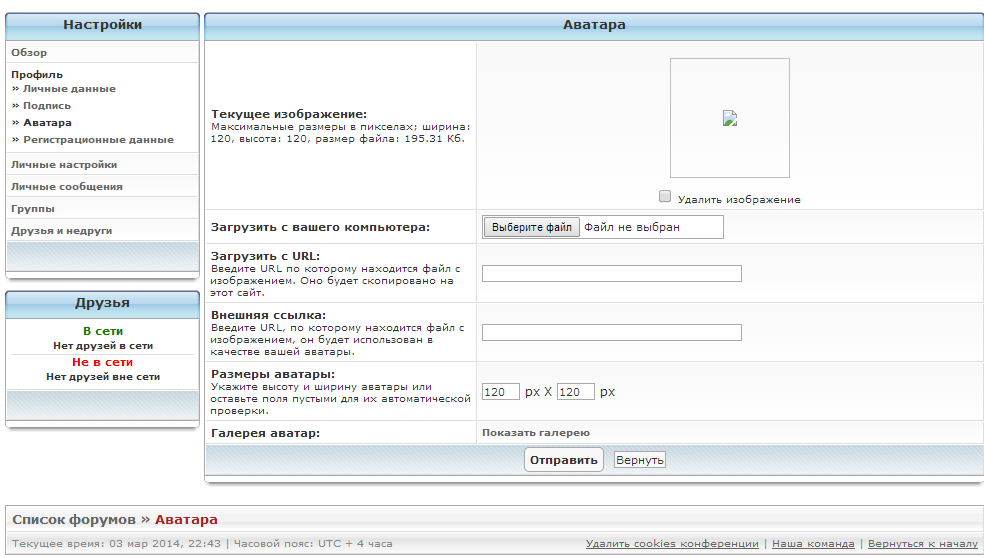This screenshot has width=984, height=558.
Task: Open the 'Подпись' settings page
Action: (47, 105)
